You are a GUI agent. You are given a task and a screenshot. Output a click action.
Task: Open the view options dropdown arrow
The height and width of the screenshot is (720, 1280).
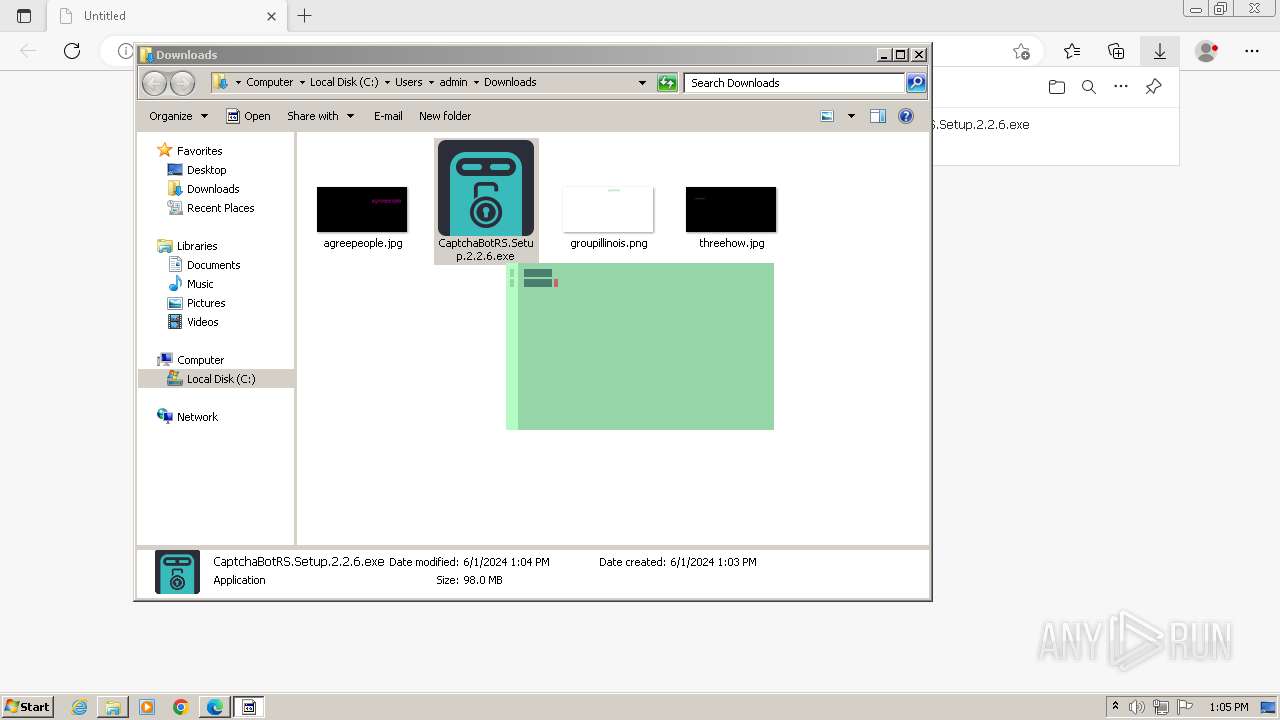tap(851, 116)
